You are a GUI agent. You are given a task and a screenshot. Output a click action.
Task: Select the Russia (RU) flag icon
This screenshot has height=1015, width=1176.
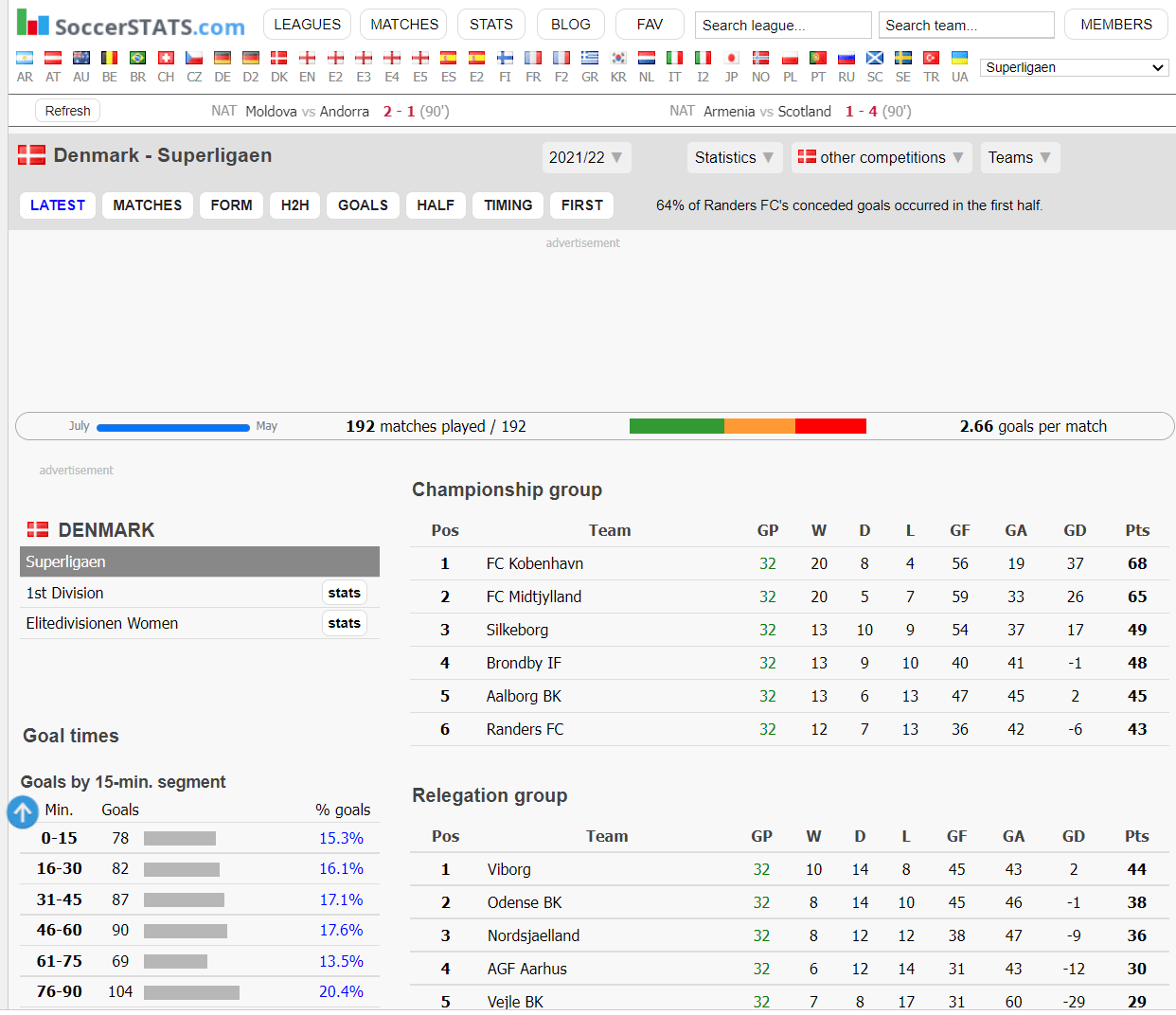pyautogui.click(x=846, y=59)
